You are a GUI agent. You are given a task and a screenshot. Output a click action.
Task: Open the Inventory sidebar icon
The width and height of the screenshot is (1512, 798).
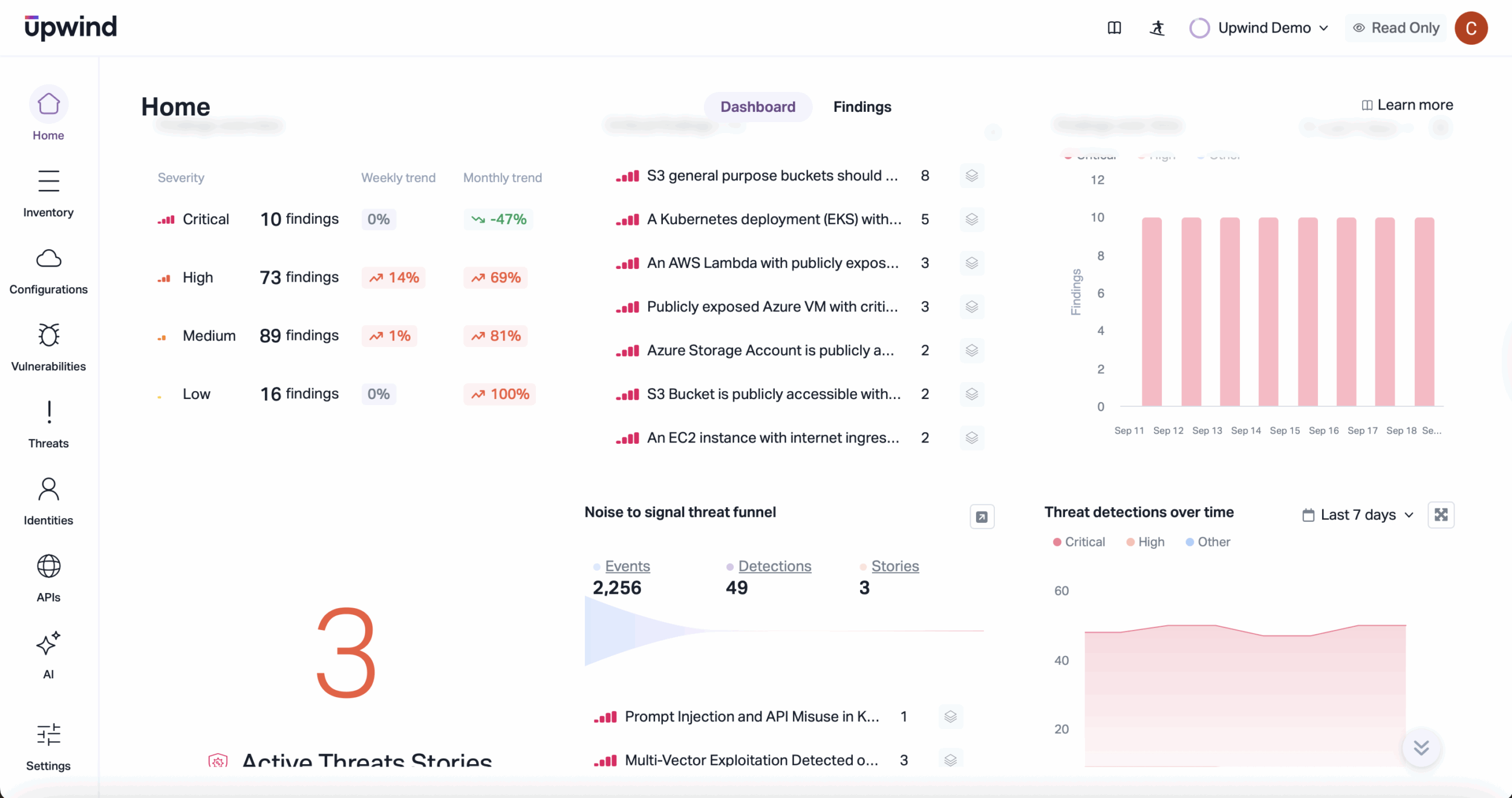coord(48,181)
